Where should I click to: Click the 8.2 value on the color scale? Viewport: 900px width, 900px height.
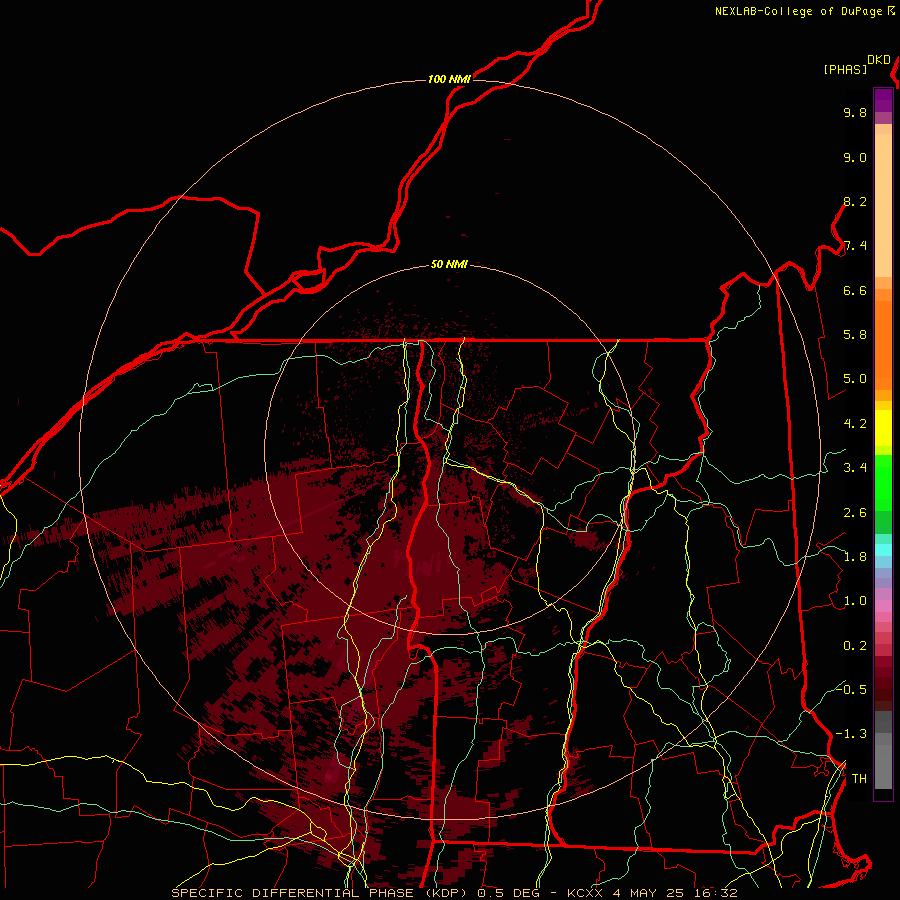(x=855, y=201)
